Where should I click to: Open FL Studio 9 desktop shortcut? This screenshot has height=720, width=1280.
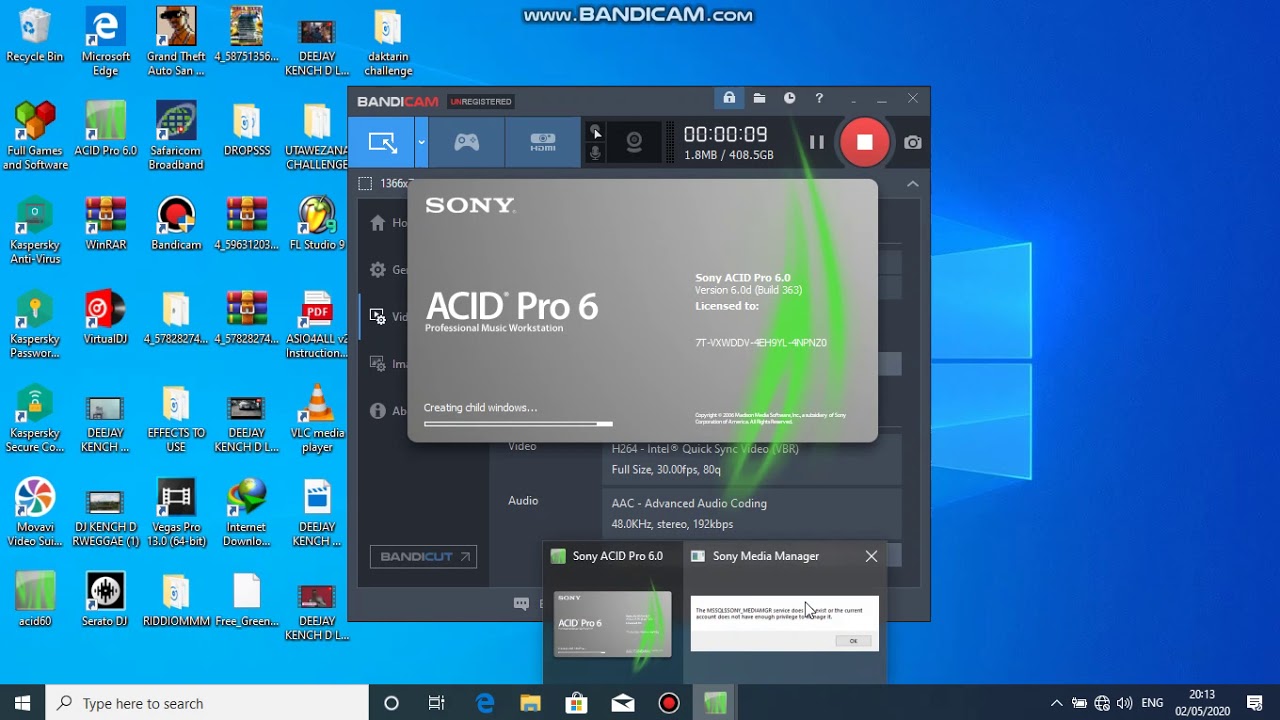pos(317,222)
